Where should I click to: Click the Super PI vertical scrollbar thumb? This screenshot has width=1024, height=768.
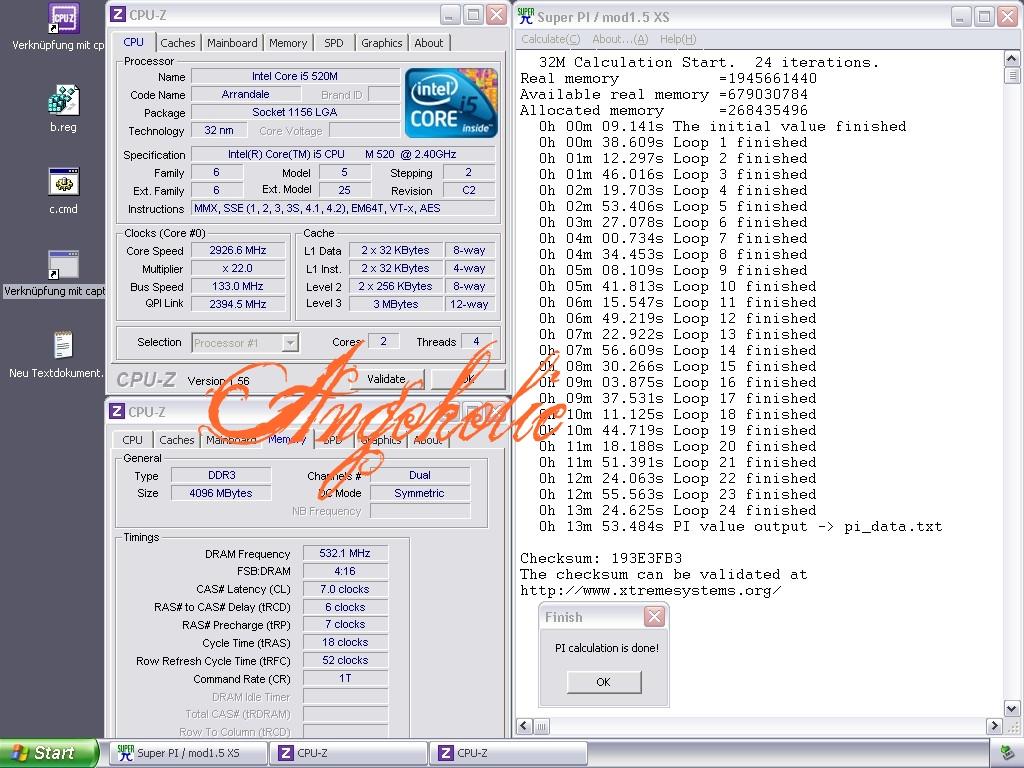click(1011, 75)
